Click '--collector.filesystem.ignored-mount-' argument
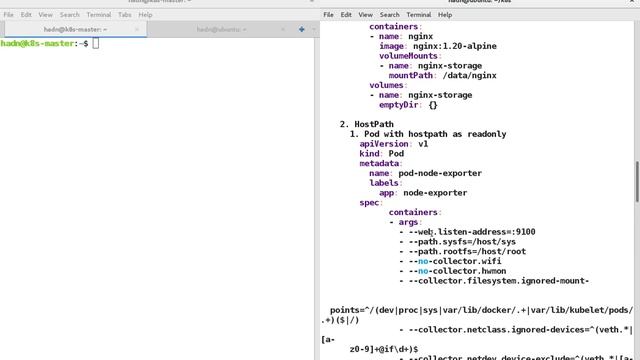This screenshot has width=640, height=360. (499, 281)
